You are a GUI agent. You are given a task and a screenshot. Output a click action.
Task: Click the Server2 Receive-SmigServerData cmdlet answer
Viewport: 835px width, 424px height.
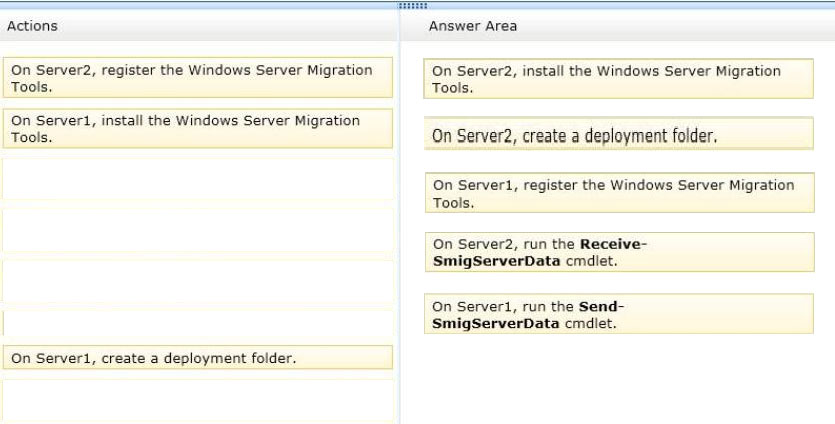coord(619,252)
